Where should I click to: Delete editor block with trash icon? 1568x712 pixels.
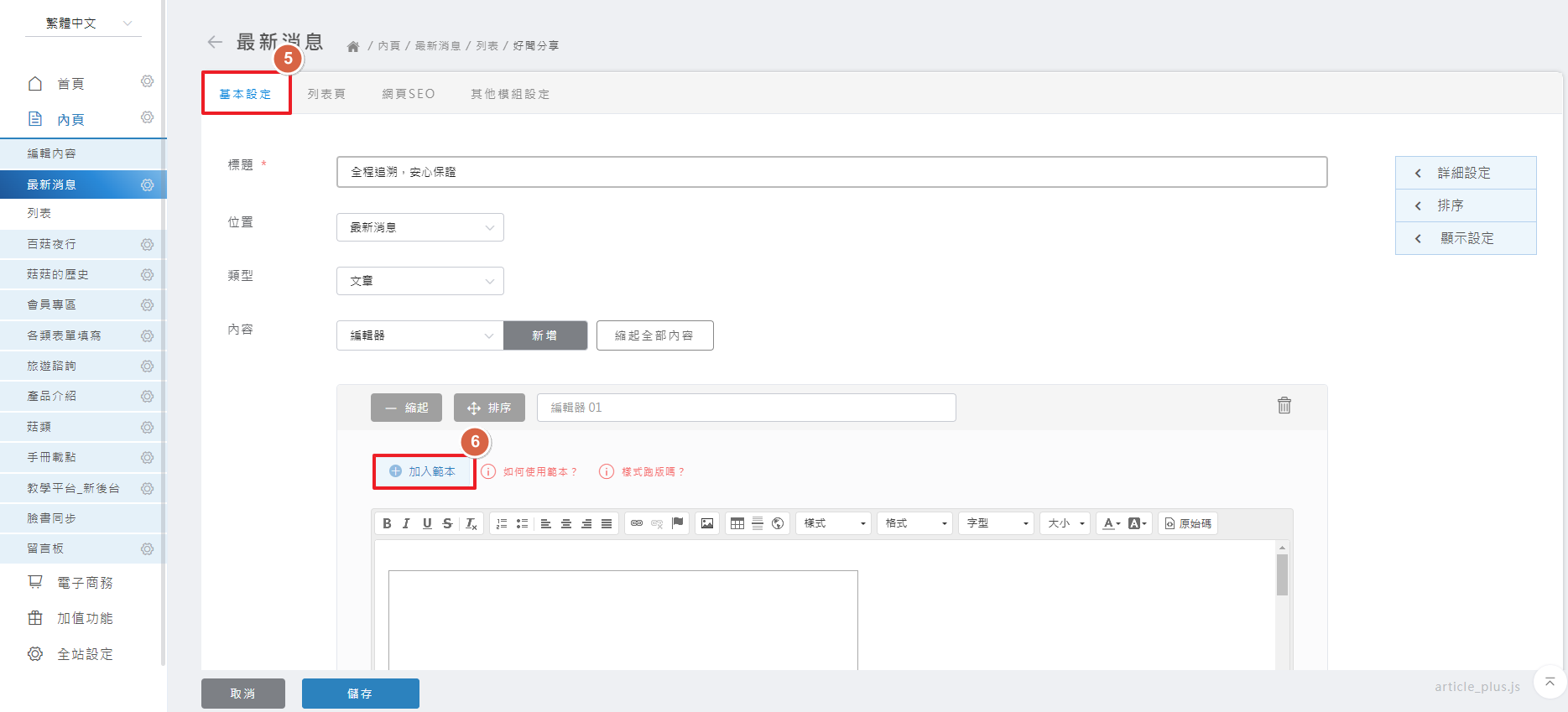tap(1284, 406)
